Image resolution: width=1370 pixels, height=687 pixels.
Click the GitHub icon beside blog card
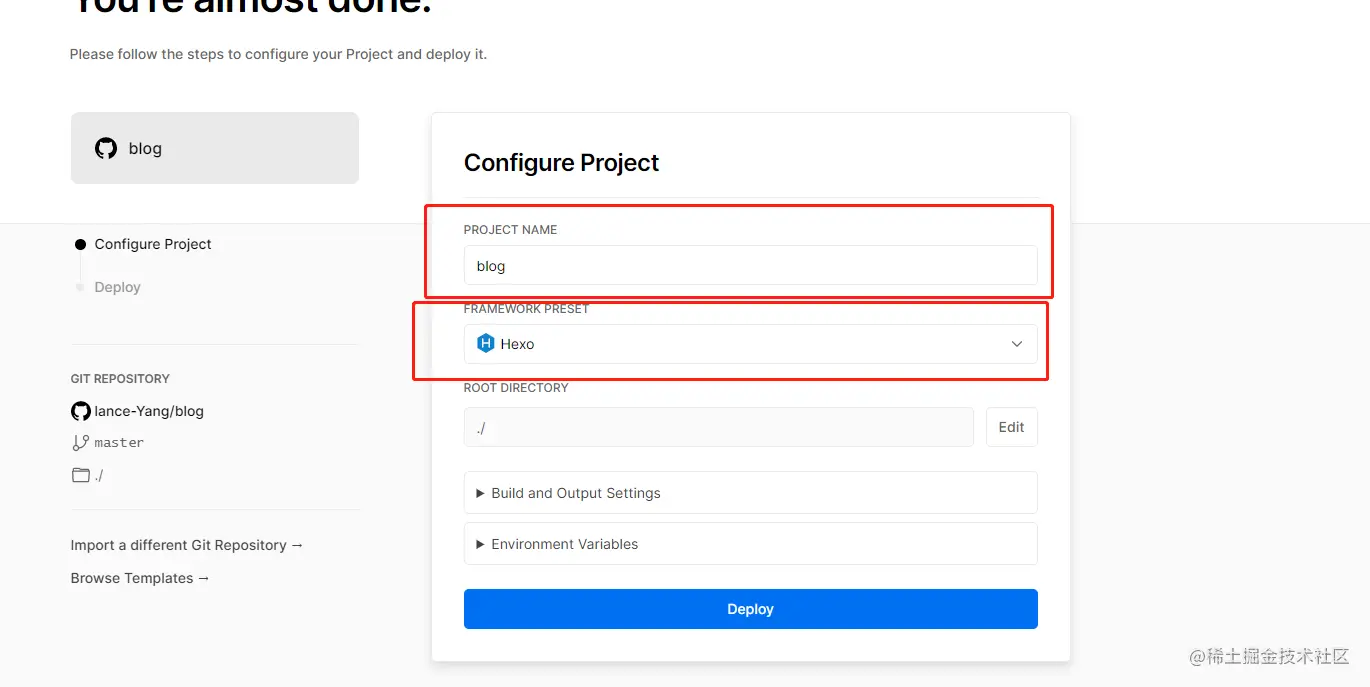[106, 148]
